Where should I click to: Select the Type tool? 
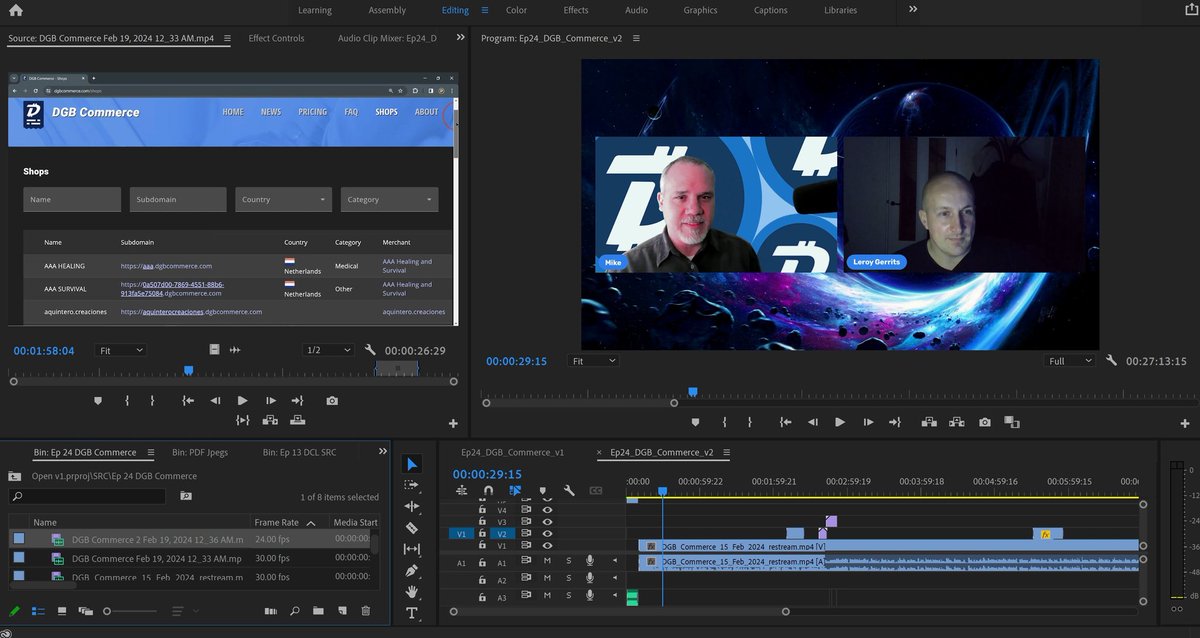click(x=413, y=613)
